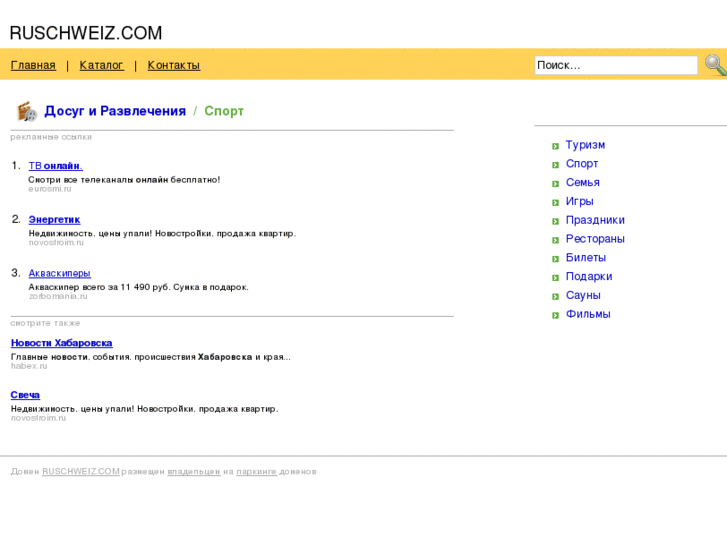The height and width of the screenshot is (545, 727).
Task: Go to the Туризм category
Action: (x=585, y=145)
